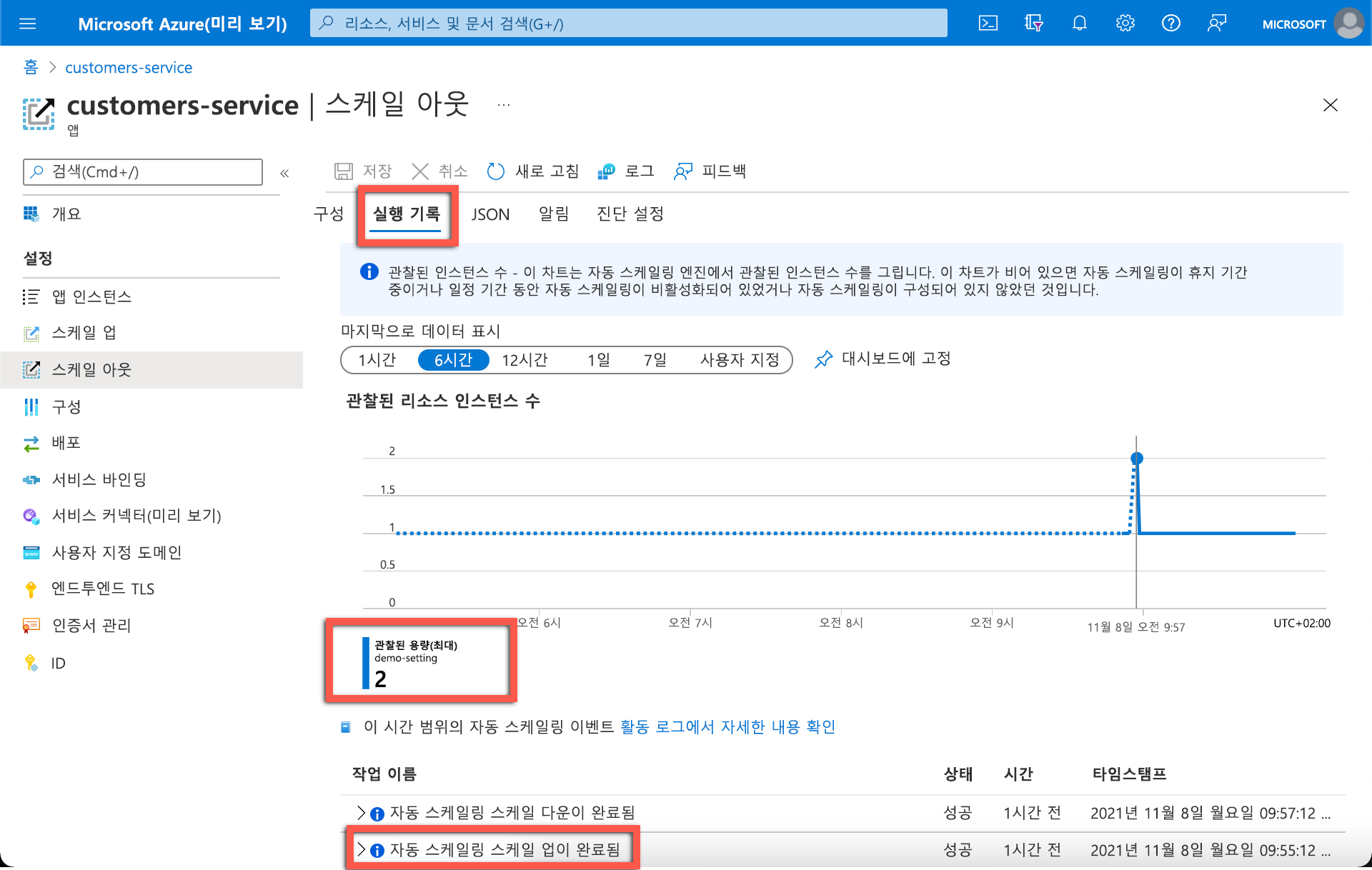Open Azure portal settings gear
1372x870 pixels.
coord(1125,23)
